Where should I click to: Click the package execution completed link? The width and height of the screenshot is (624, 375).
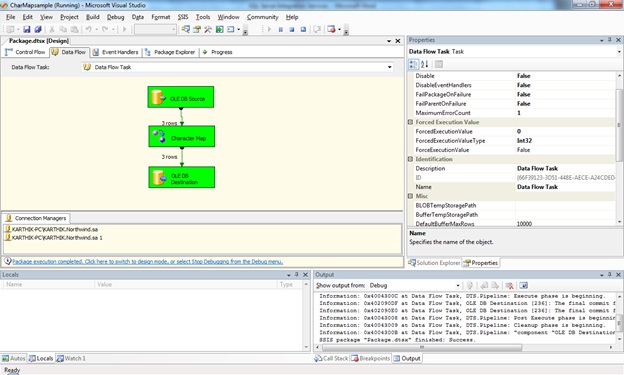[x=147, y=262]
